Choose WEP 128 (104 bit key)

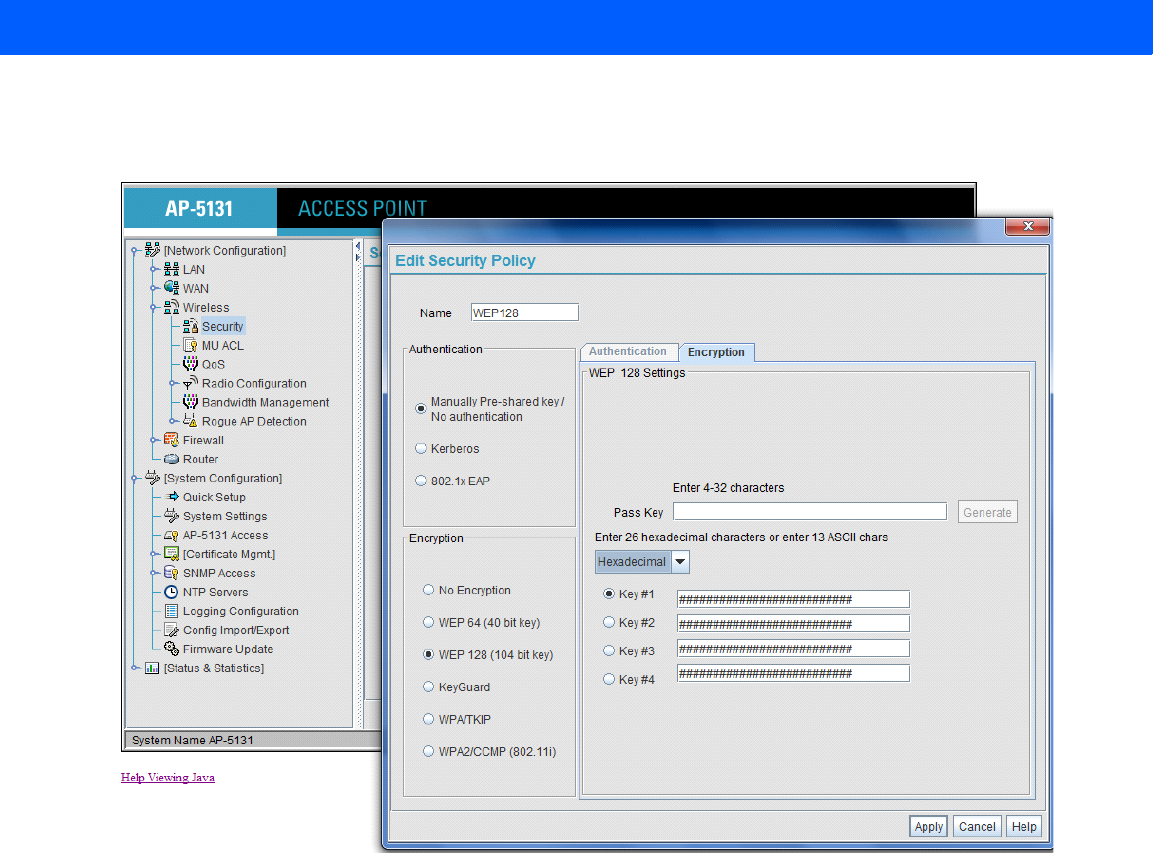[x=428, y=654]
